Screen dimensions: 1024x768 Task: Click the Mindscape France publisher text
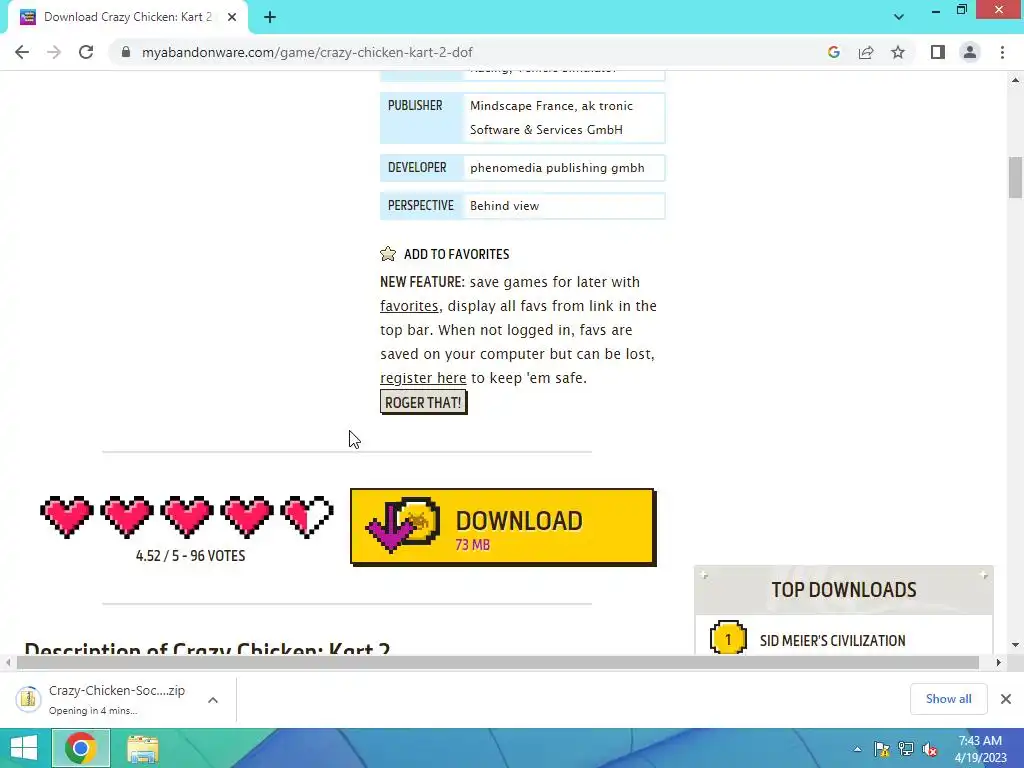click(x=524, y=106)
